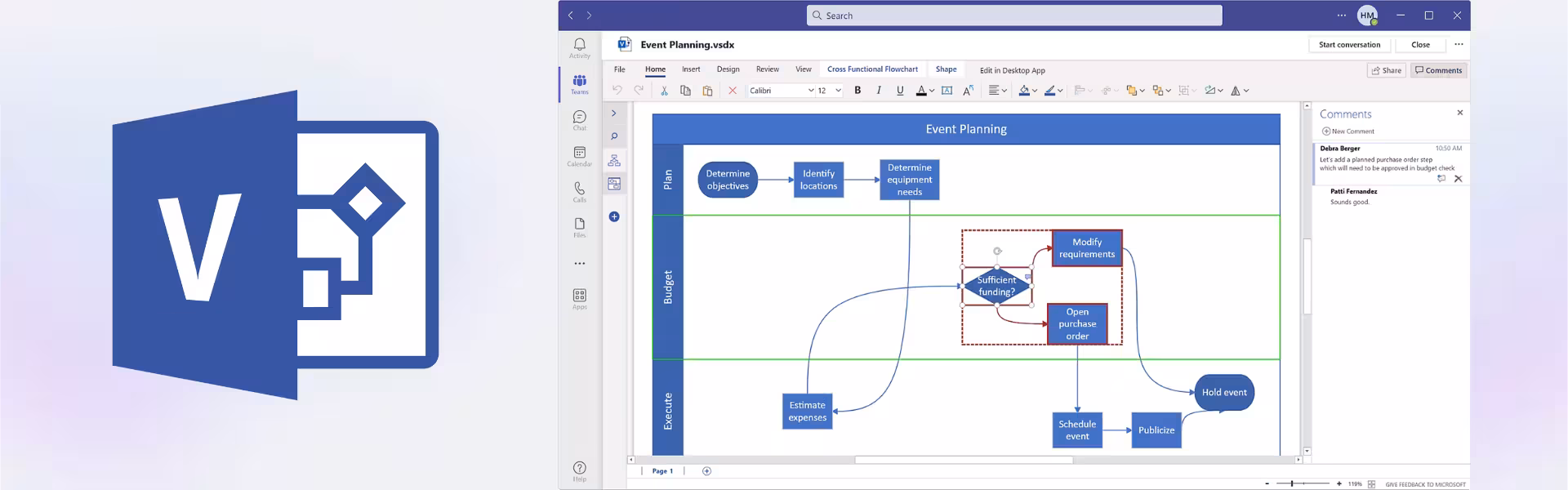This screenshot has width=1568, height=490.
Task: Open the second stencil panel icon
Action: click(614, 185)
